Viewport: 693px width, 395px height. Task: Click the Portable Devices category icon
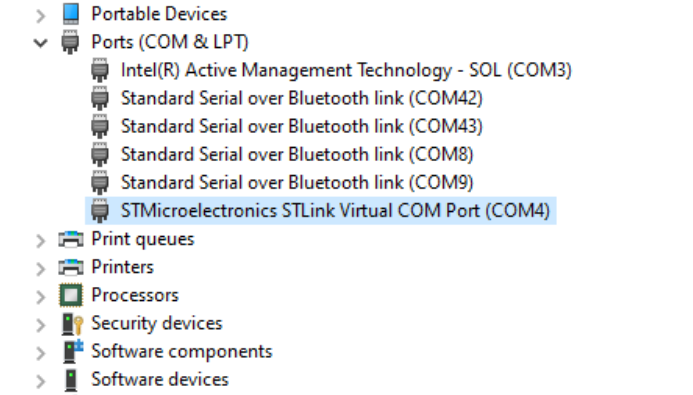click(71, 14)
